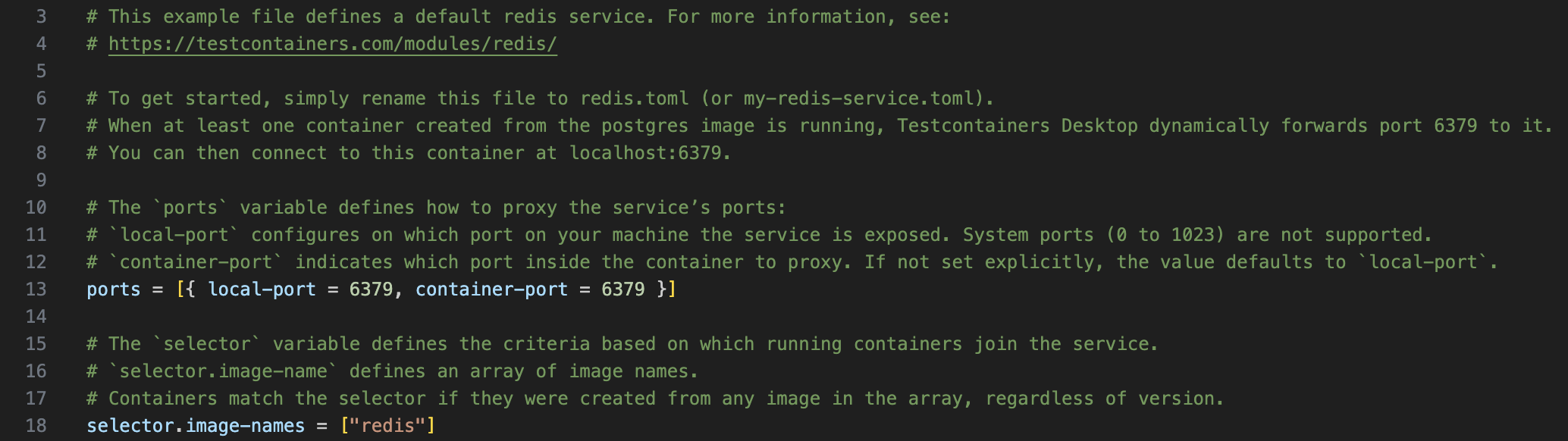Click the local-port key on line 13
The width and height of the screenshot is (1568, 441).
pyautogui.click(x=262, y=289)
